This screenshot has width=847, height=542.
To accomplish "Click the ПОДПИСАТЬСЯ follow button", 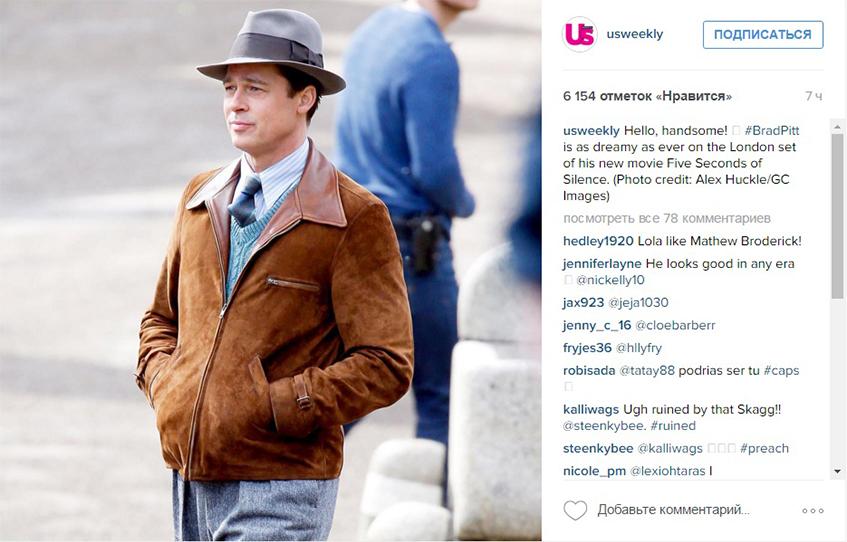I will pos(763,35).
